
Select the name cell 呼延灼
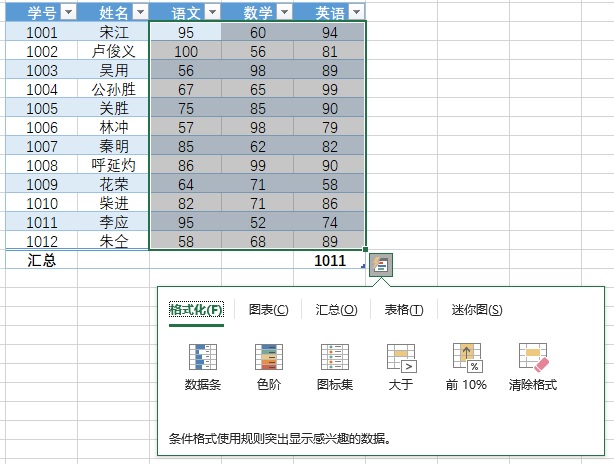tap(113, 165)
